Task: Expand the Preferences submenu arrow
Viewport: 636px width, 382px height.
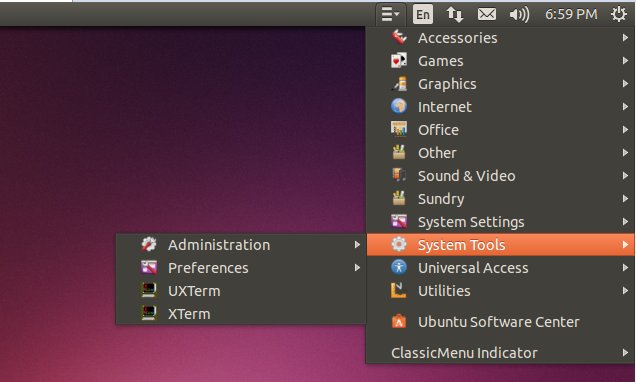Action: coord(357,268)
